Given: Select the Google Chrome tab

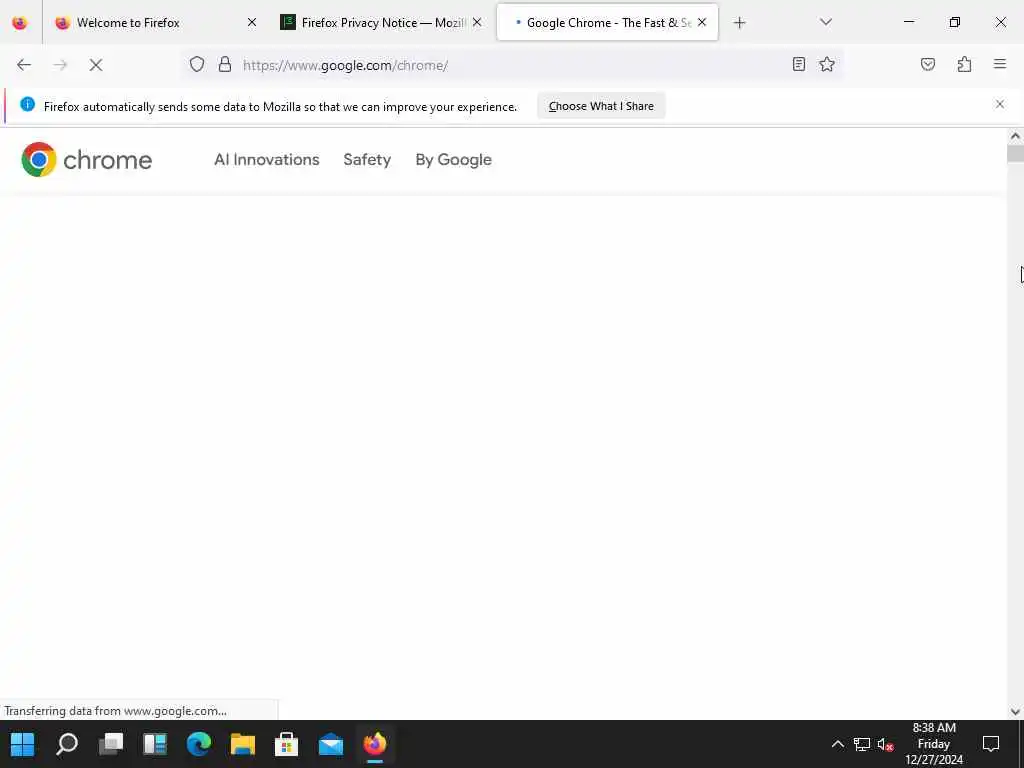Looking at the screenshot, I should pos(607,22).
